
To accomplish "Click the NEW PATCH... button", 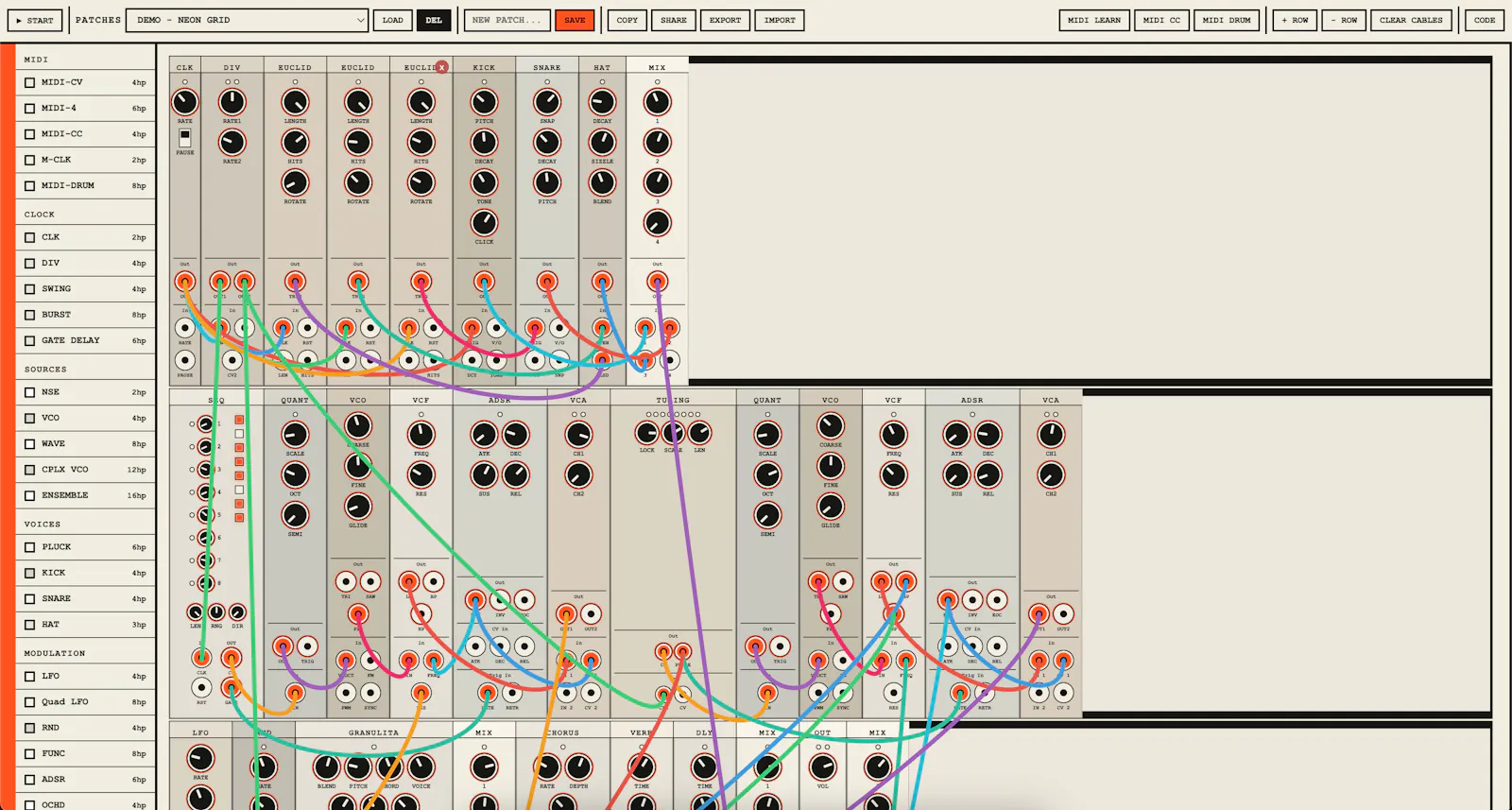I will click(507, 20).
